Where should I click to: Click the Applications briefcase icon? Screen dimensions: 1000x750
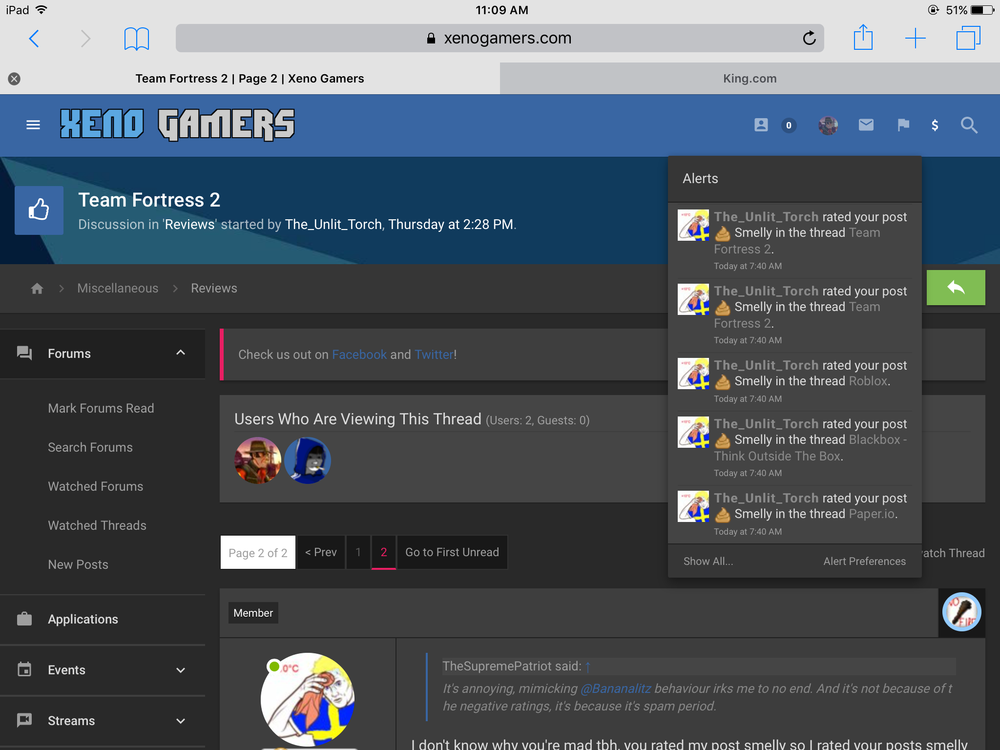coord(24,619)
